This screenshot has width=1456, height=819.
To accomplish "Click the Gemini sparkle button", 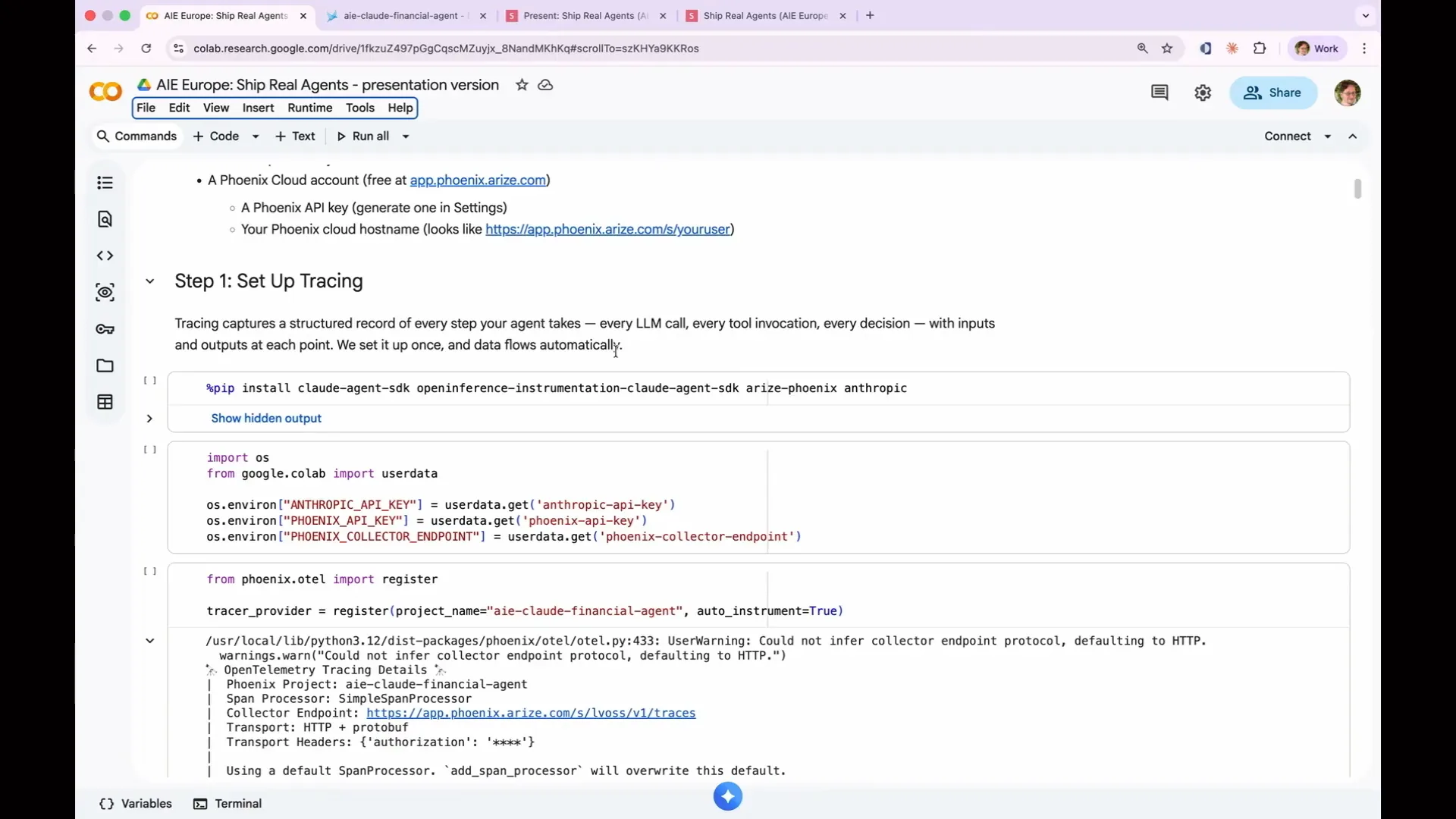I will pyautogui.click(x=728, y=796).
